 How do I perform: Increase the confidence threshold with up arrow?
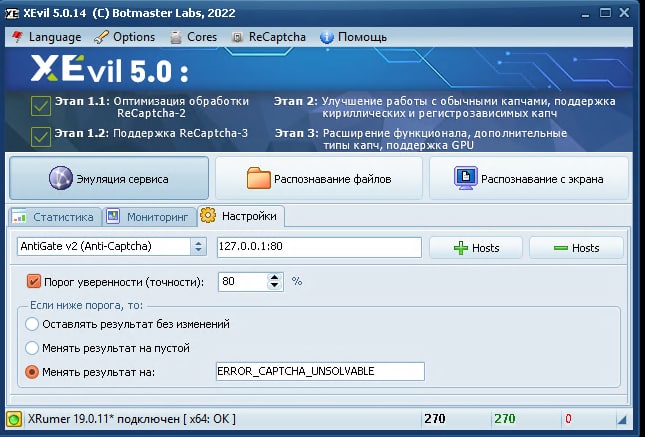274,277
